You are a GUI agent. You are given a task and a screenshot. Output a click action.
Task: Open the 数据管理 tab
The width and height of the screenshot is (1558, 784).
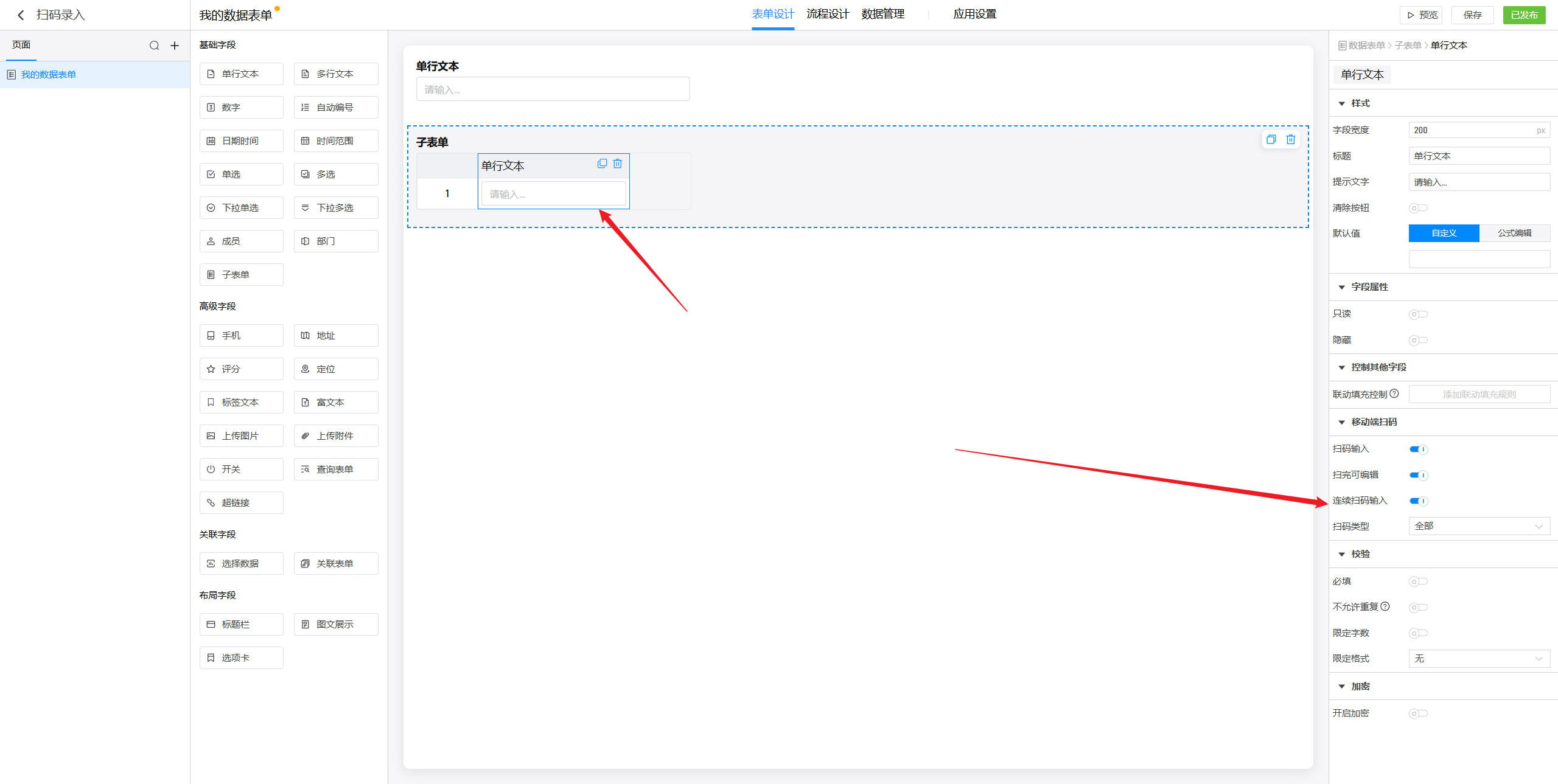point(882,14)
